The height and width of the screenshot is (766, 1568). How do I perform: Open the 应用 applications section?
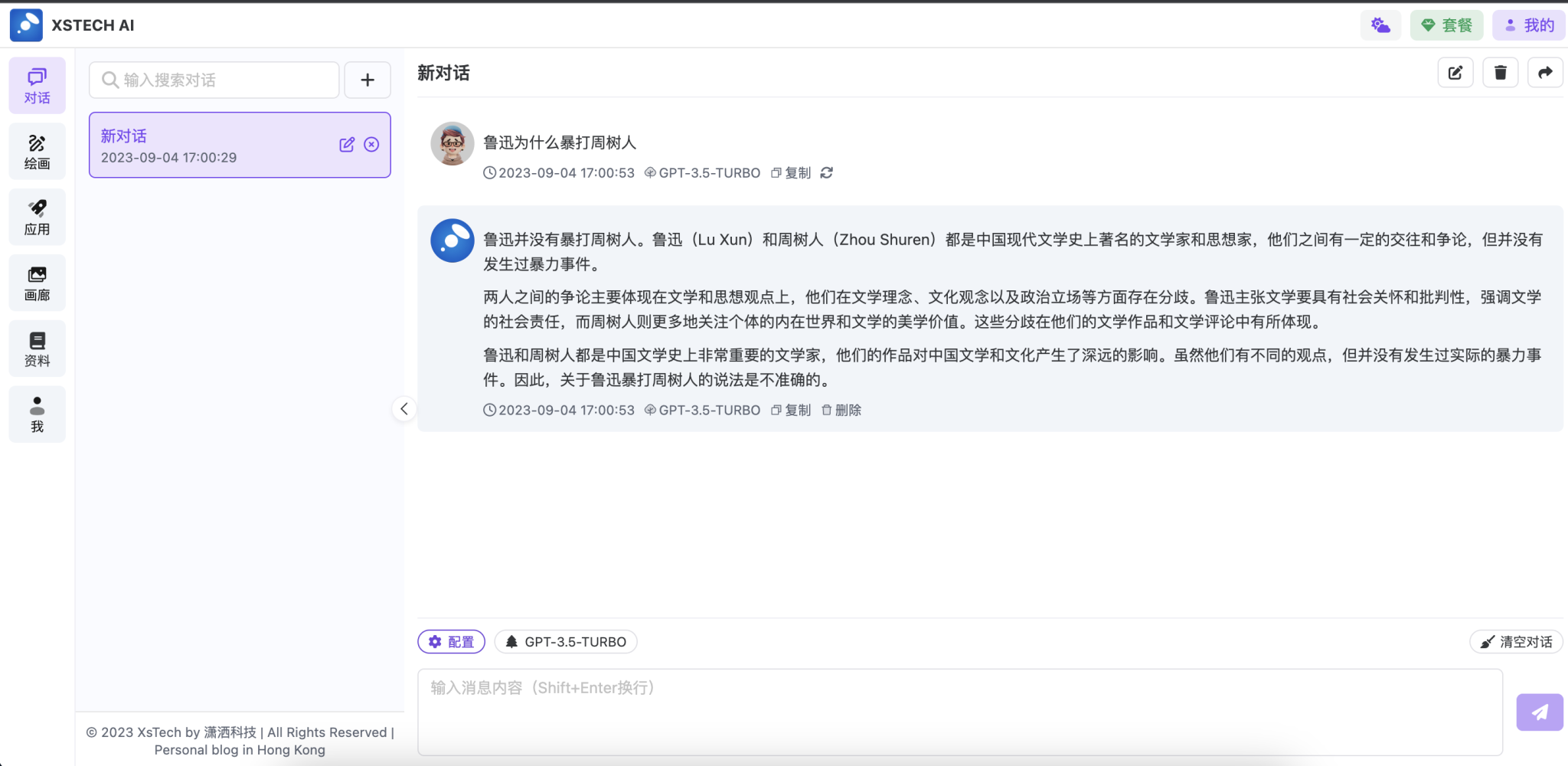click(x=37, y=216)
